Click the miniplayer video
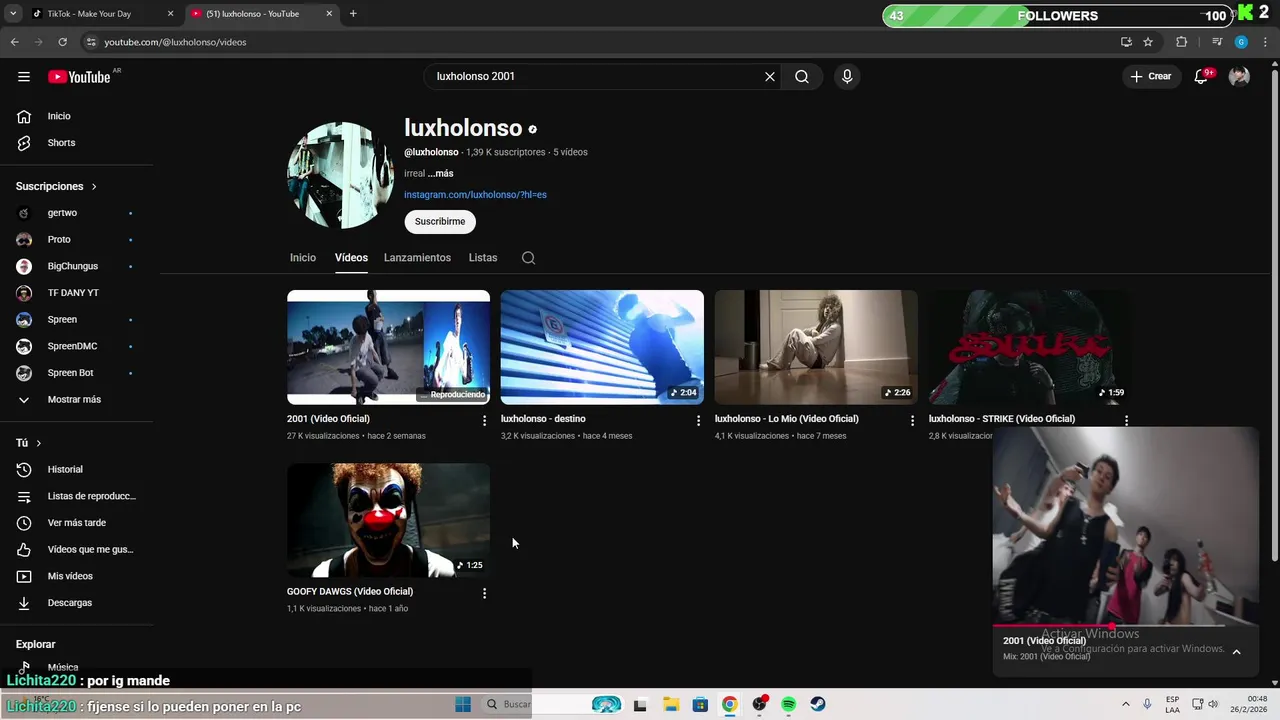 coord(1125,526)
